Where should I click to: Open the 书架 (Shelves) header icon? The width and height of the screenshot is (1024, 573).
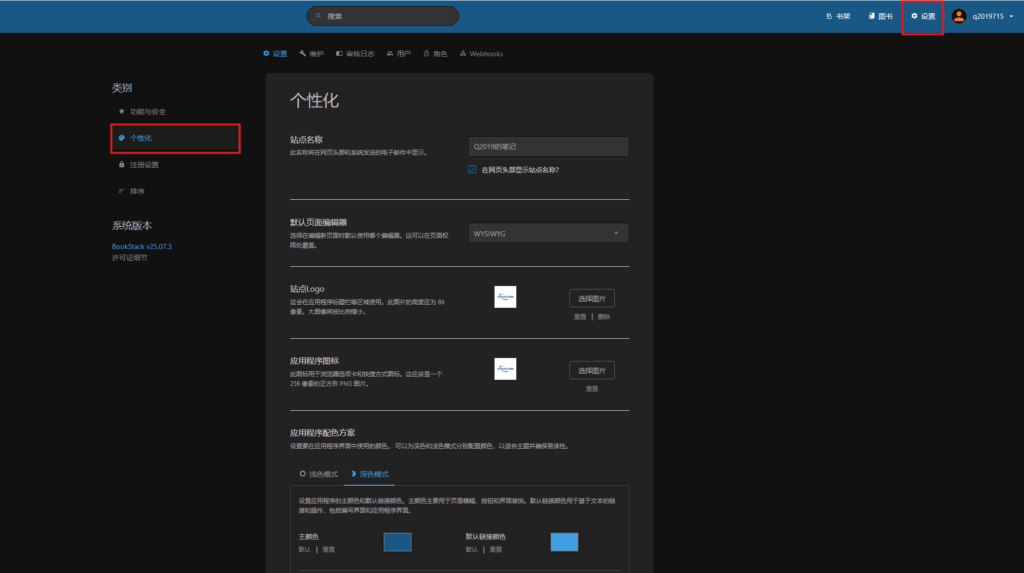coord(828,16)
